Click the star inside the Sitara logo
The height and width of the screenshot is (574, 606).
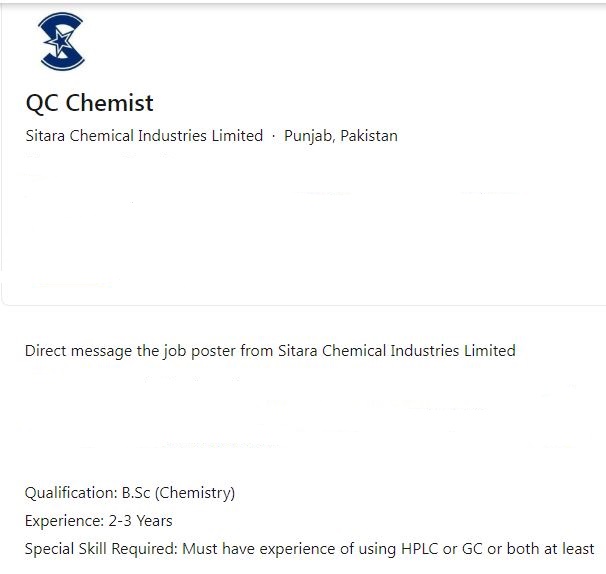click(61, 43)
